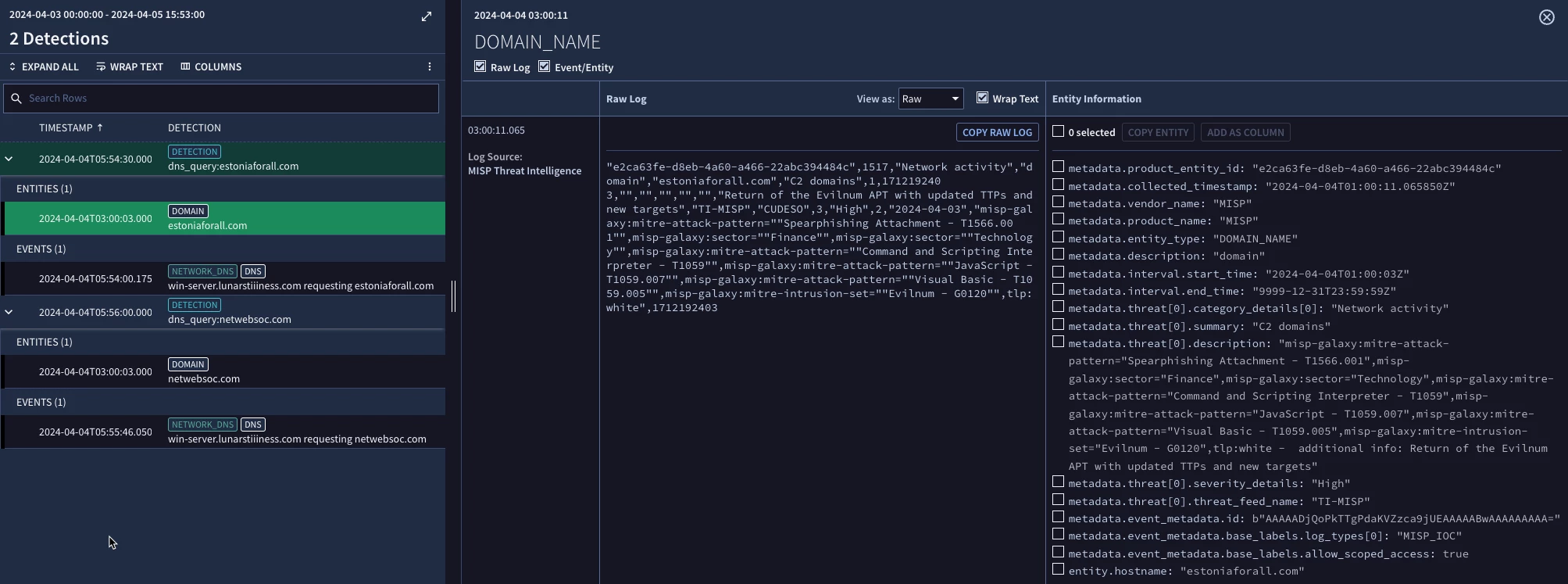Toggle the 0 selected select-all checkbox
The width and height of the screenshot is (1568, 584).
[x=1058, y=131]
